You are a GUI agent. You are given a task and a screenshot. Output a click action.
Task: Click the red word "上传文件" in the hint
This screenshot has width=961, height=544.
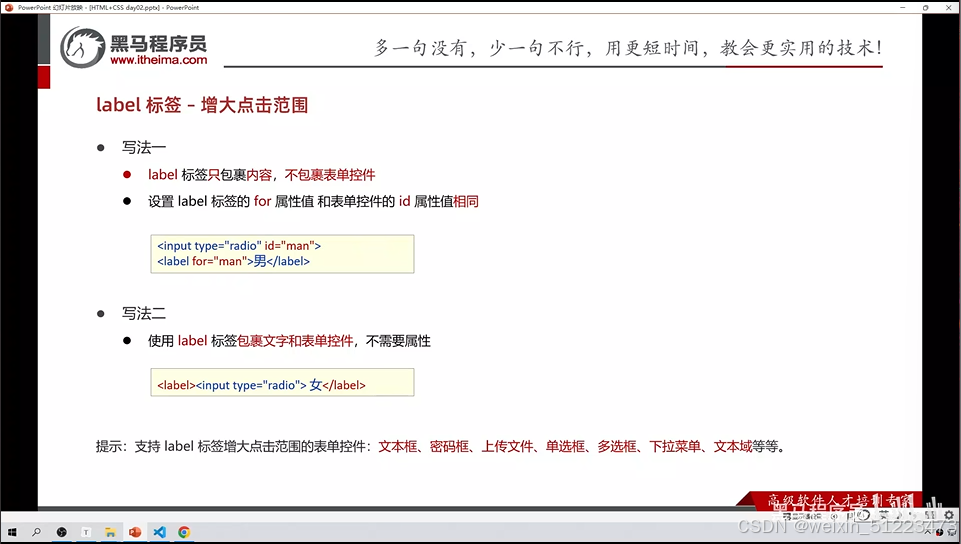(507, 447)
